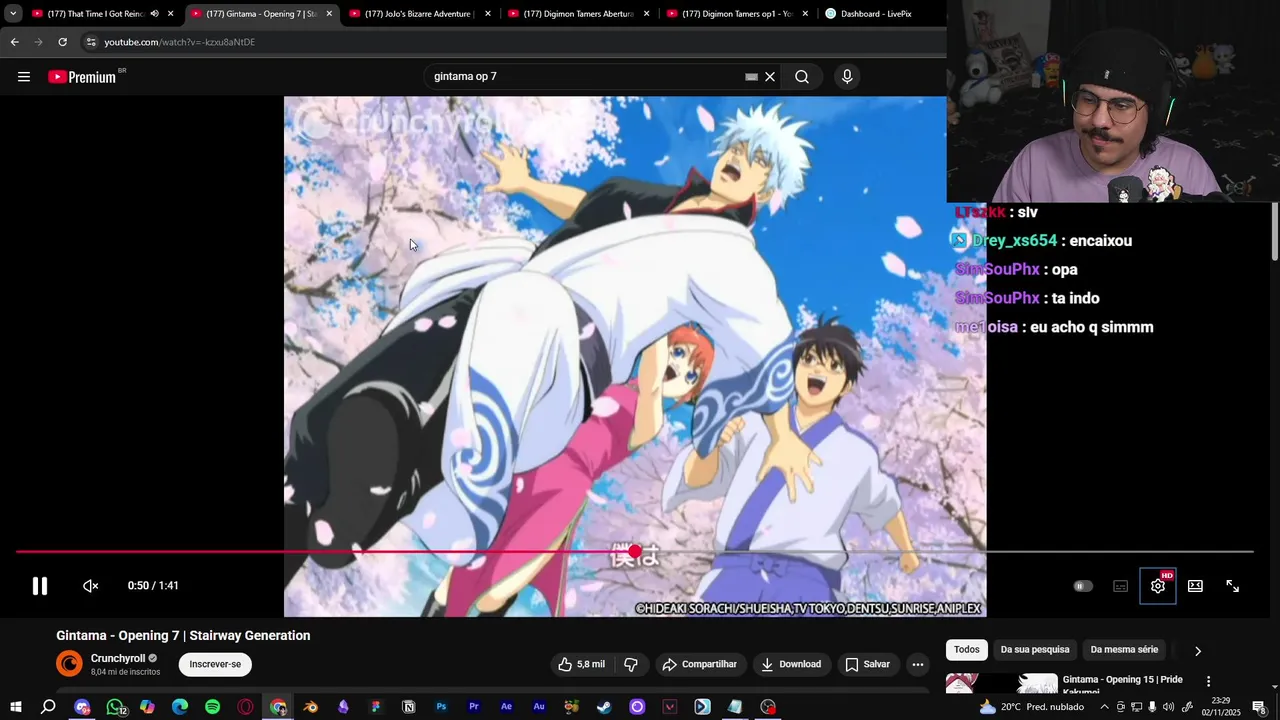Open Windows taskbar search
1280x720 pixels.
(48, 707)
